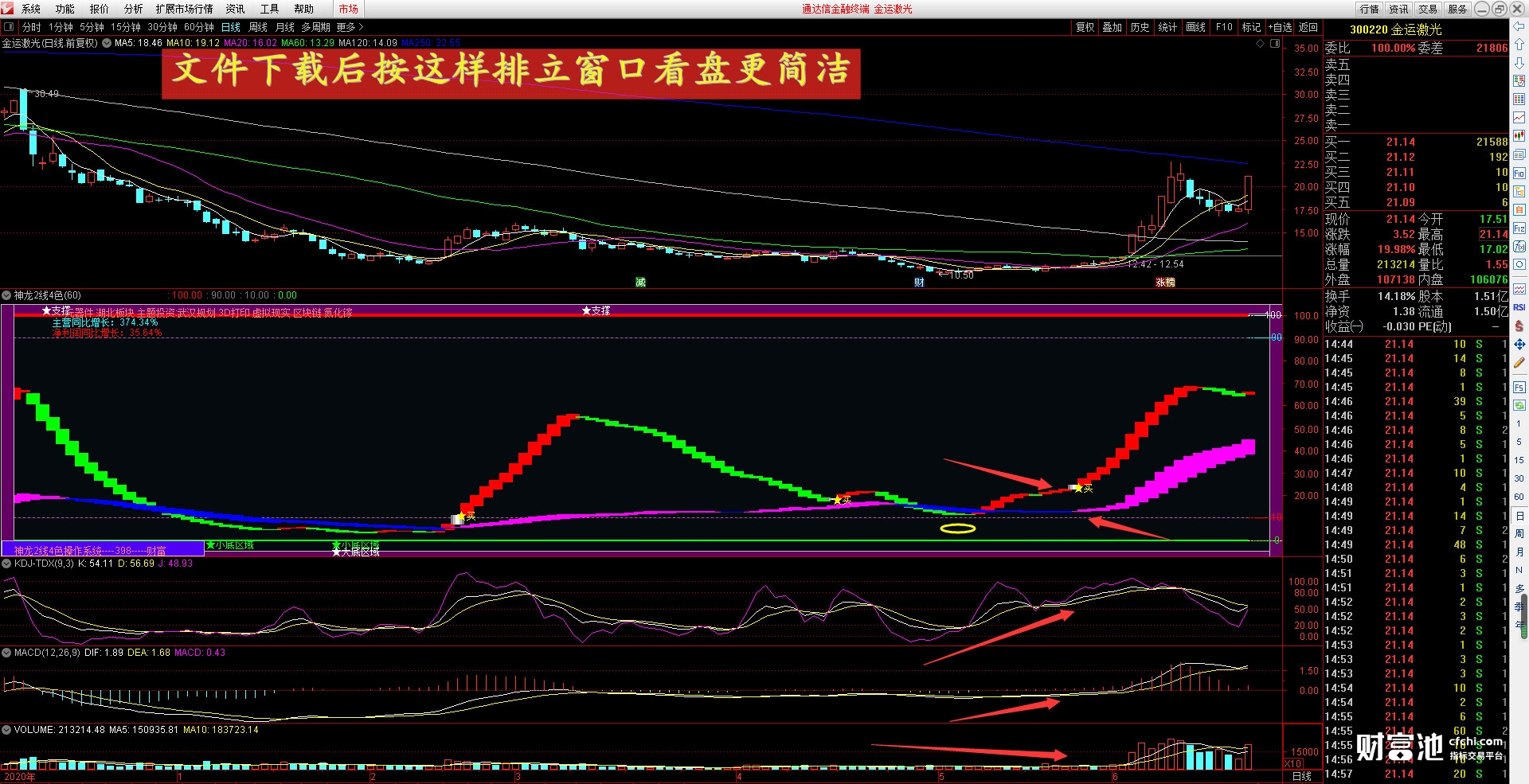Click the 复权 button above the chart
The image size is (1529, 784).
coord(1085,27)
